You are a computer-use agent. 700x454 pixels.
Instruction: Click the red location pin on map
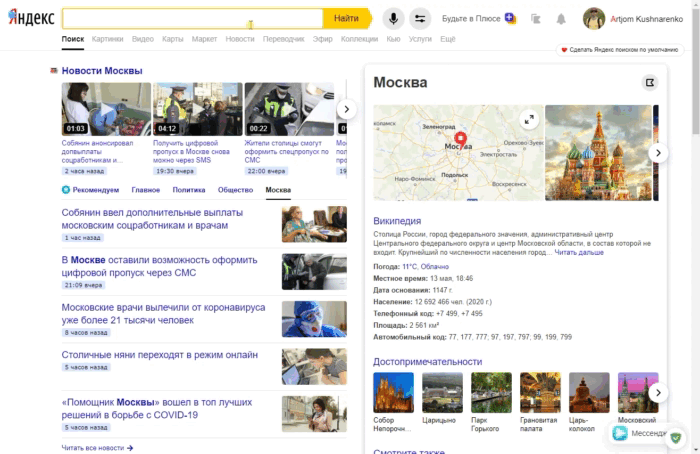tap(460, 139)
